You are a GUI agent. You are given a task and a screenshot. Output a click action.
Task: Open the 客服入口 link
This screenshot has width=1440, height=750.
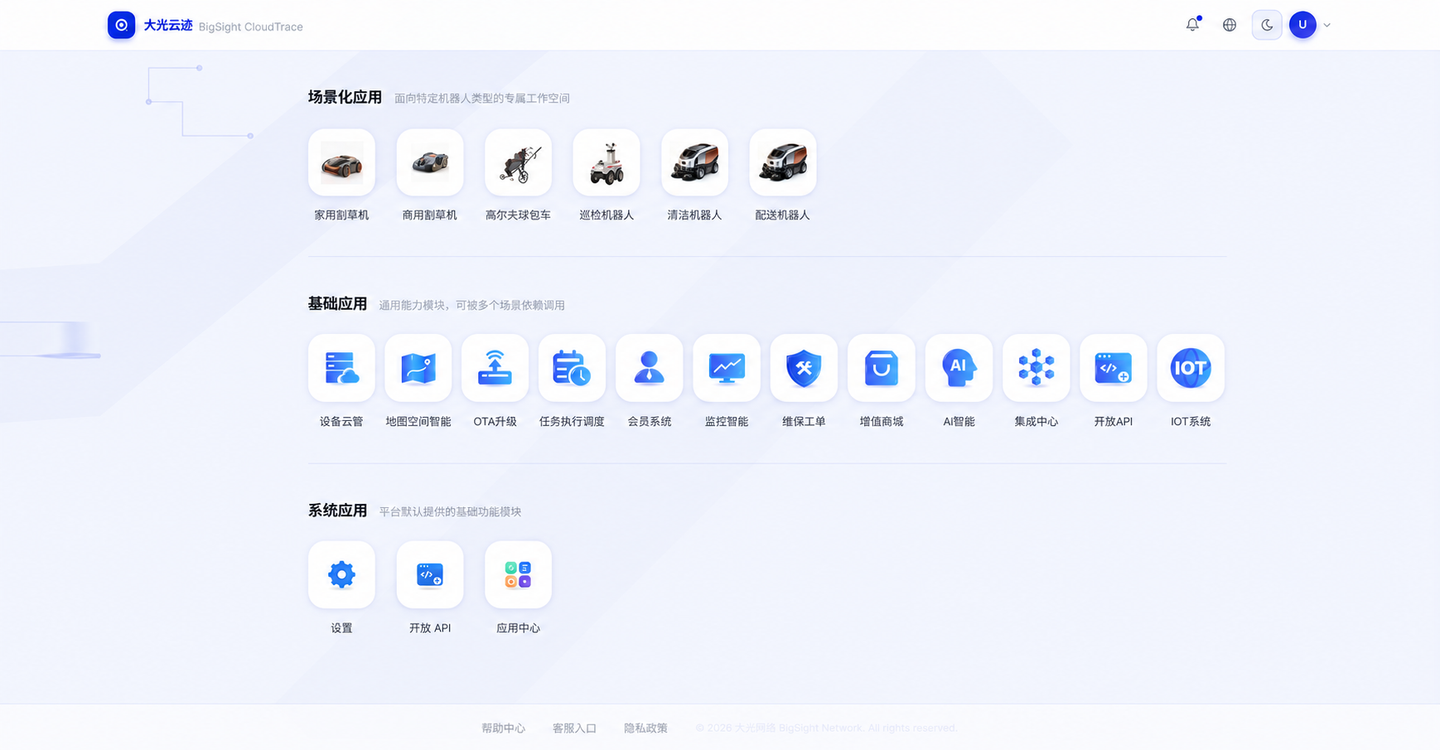(x=574, y=728)
